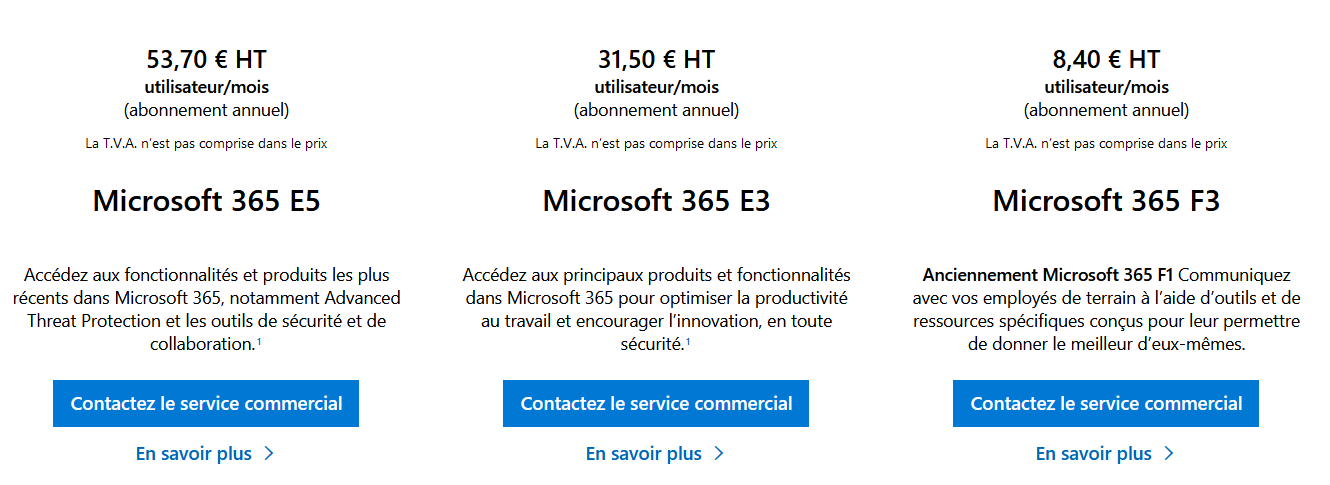Contact sales for Microsoft 365 E3
Viewport: 1330px width, 485px height.
656,404
